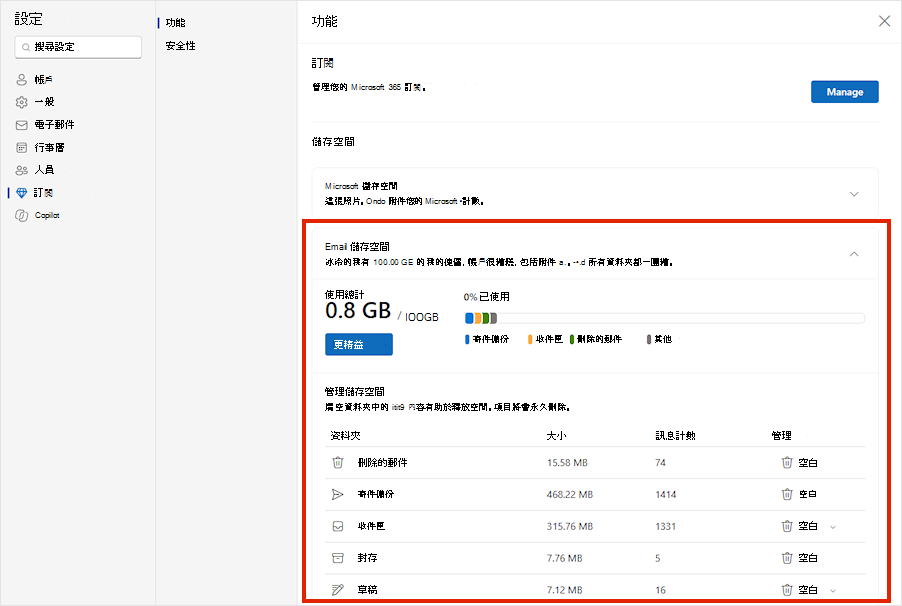Click the 搜尋設定 search input field

click(x=78, y=47)
